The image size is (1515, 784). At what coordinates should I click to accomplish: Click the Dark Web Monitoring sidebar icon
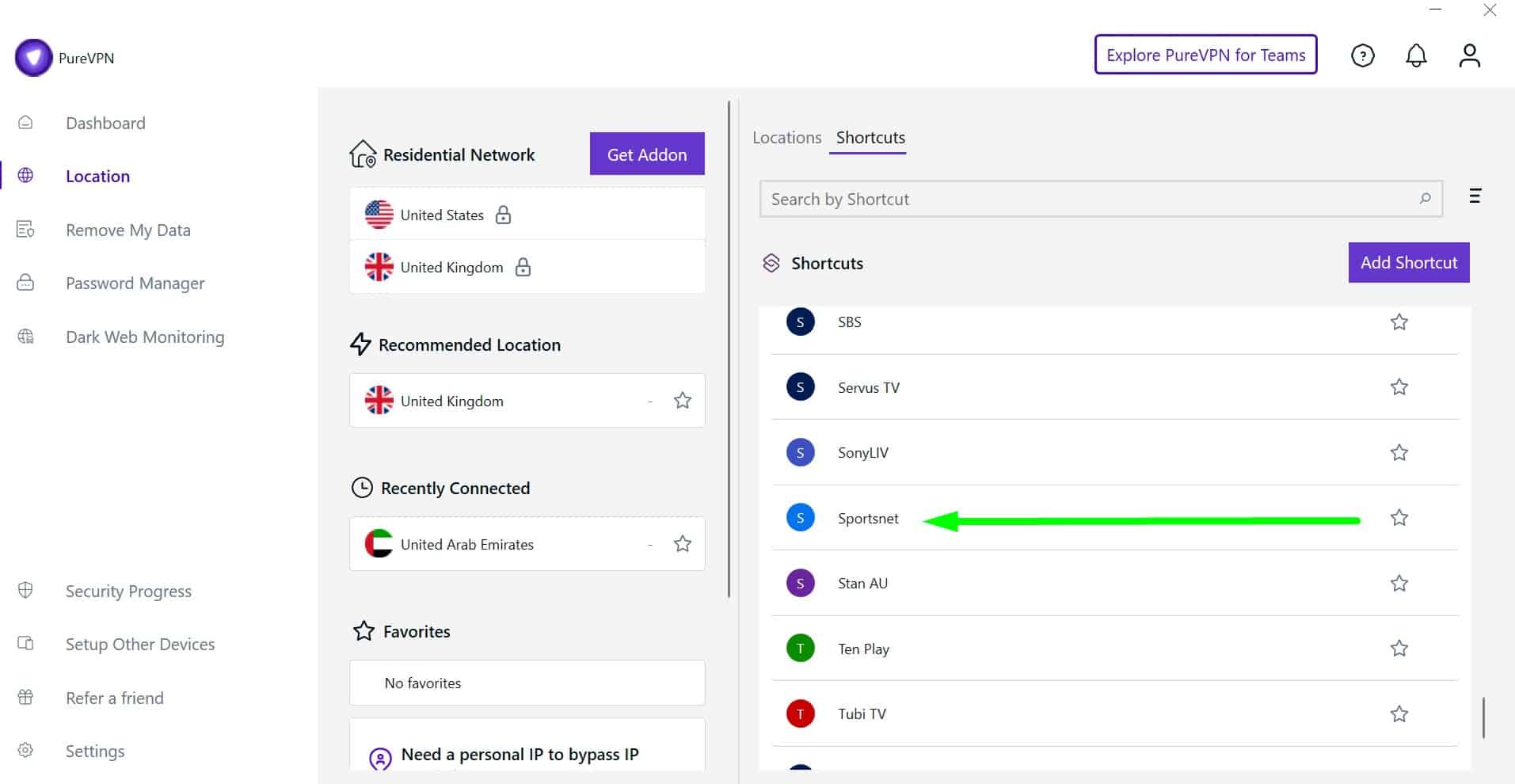pos(25,337)
